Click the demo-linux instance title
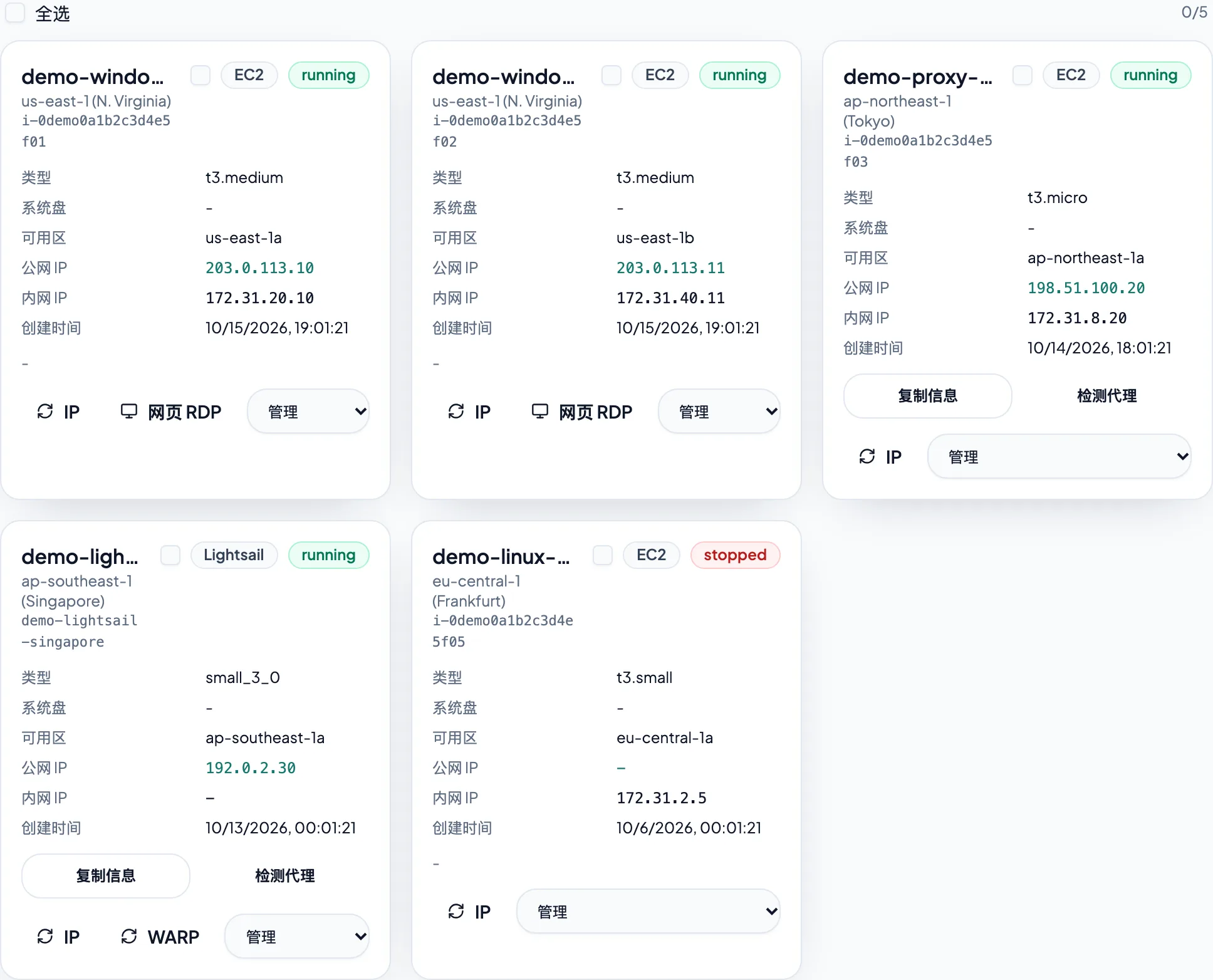Image resolution: width=1213 pixels, height=980 pixels. [501, 556]
